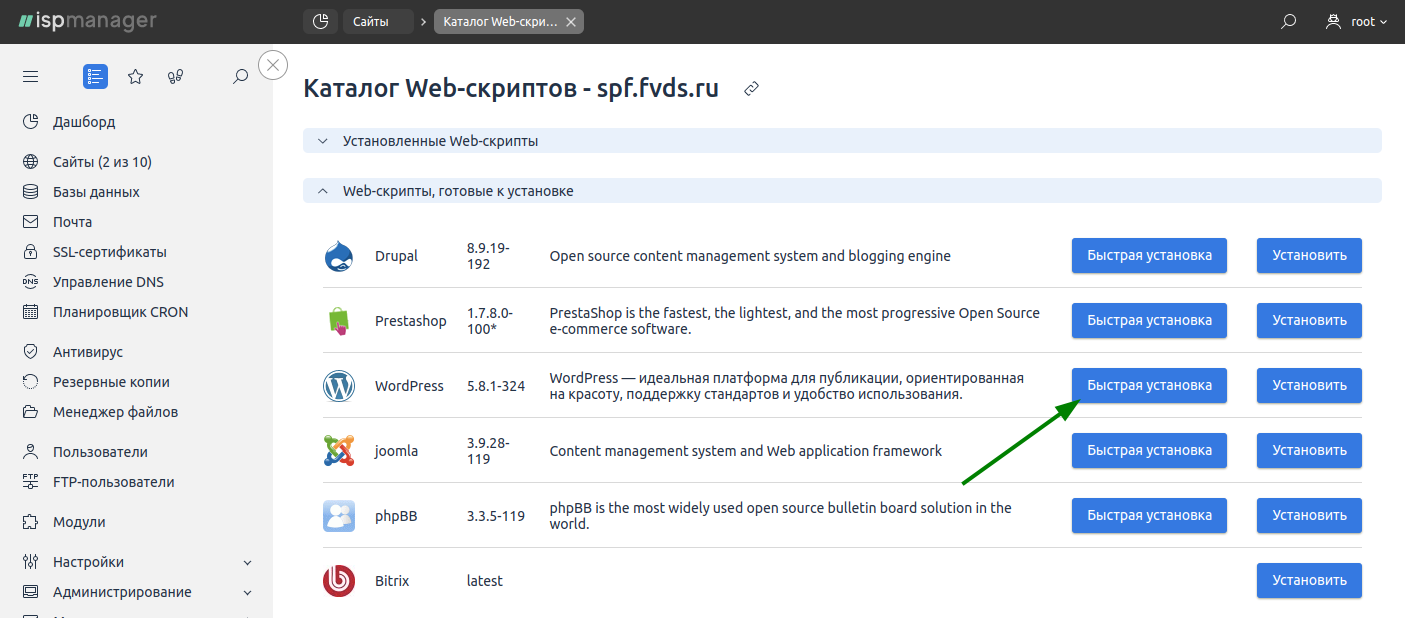
Task: Expand the Установленные Web-скрипты section
Action: click(x=842, y=141)
